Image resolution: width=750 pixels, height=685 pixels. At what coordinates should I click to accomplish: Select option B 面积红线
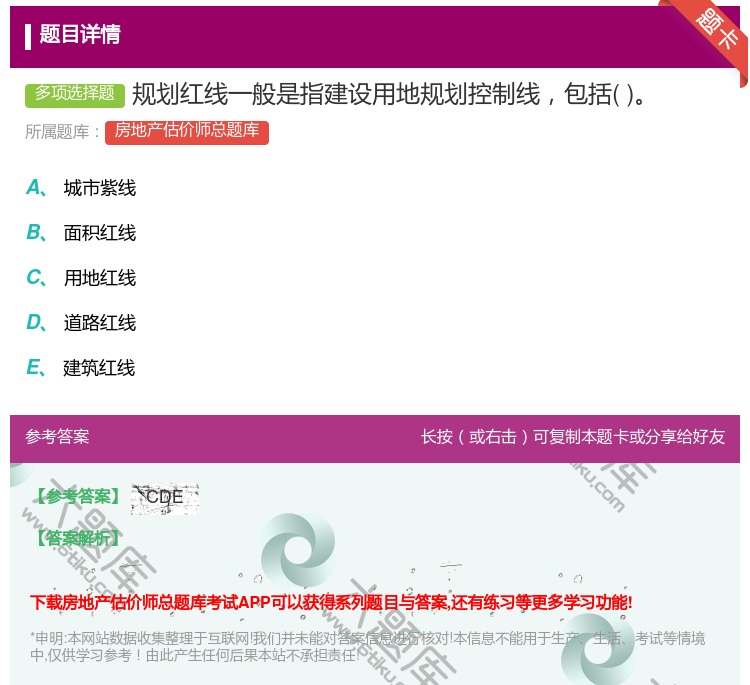pyautogui.click(x=81, y=232)
